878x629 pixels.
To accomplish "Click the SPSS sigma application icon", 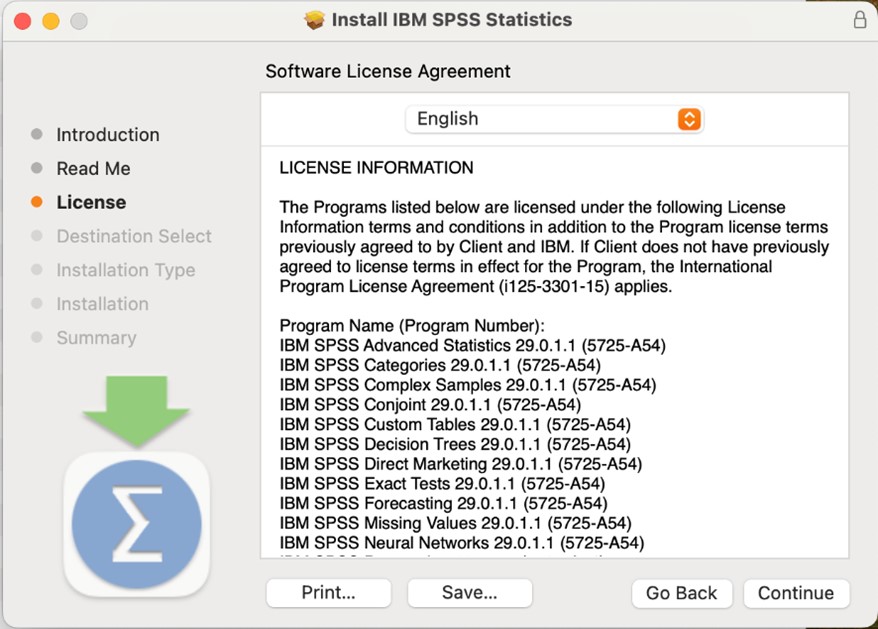I will (136, 525).
